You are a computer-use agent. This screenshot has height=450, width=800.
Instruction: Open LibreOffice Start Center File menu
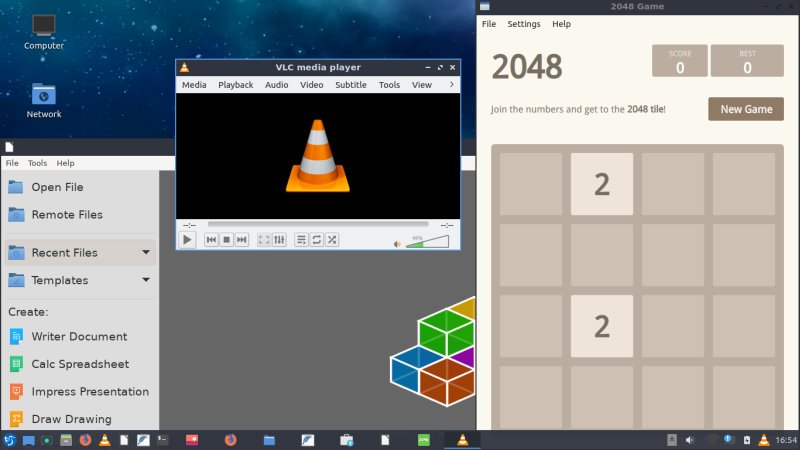(x=12, y=163)
